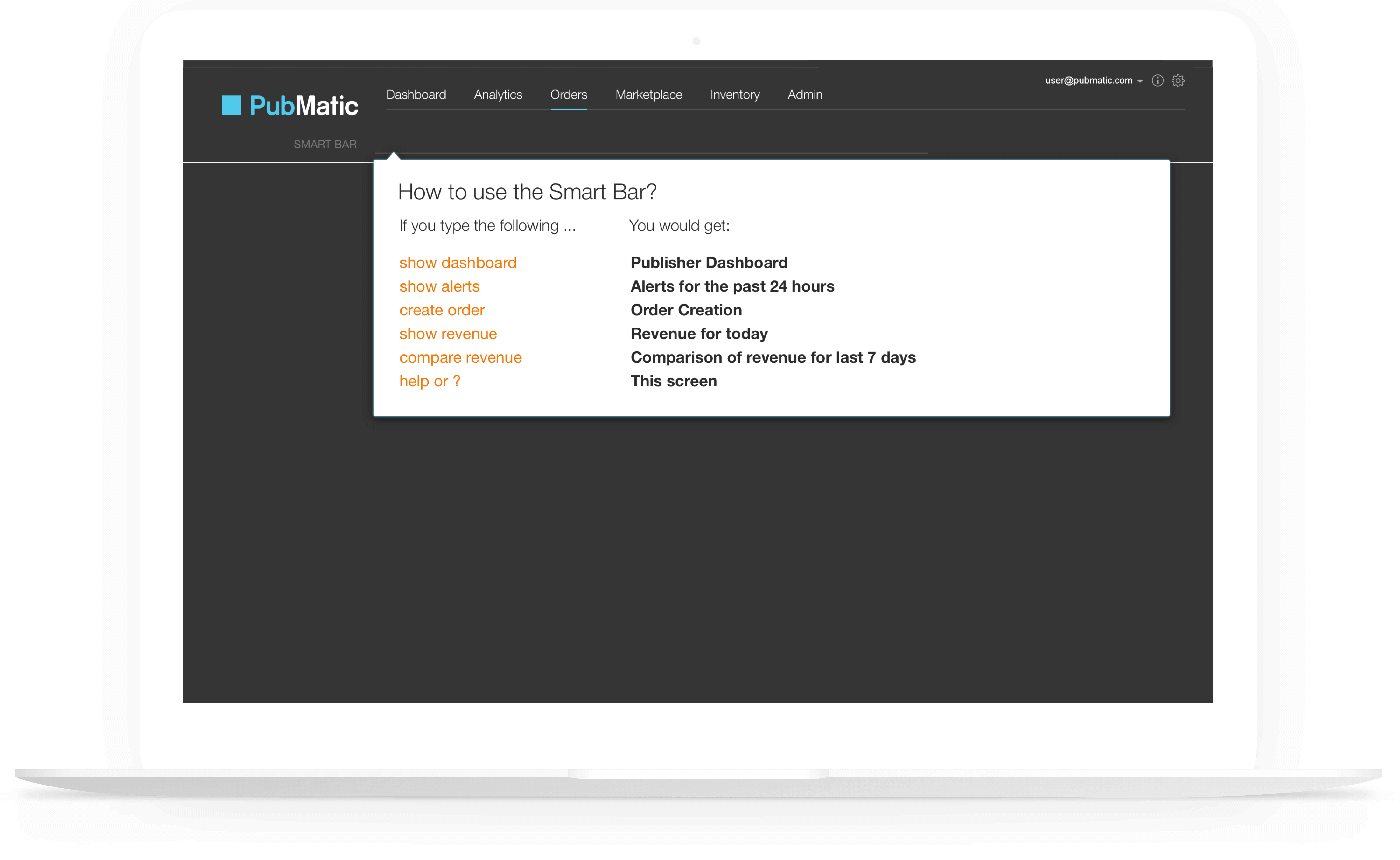Viewport: 1400px width, 860px height.
Task: Click the SMART BAR label
Action: pyautogui.click(x=325, y=145)
